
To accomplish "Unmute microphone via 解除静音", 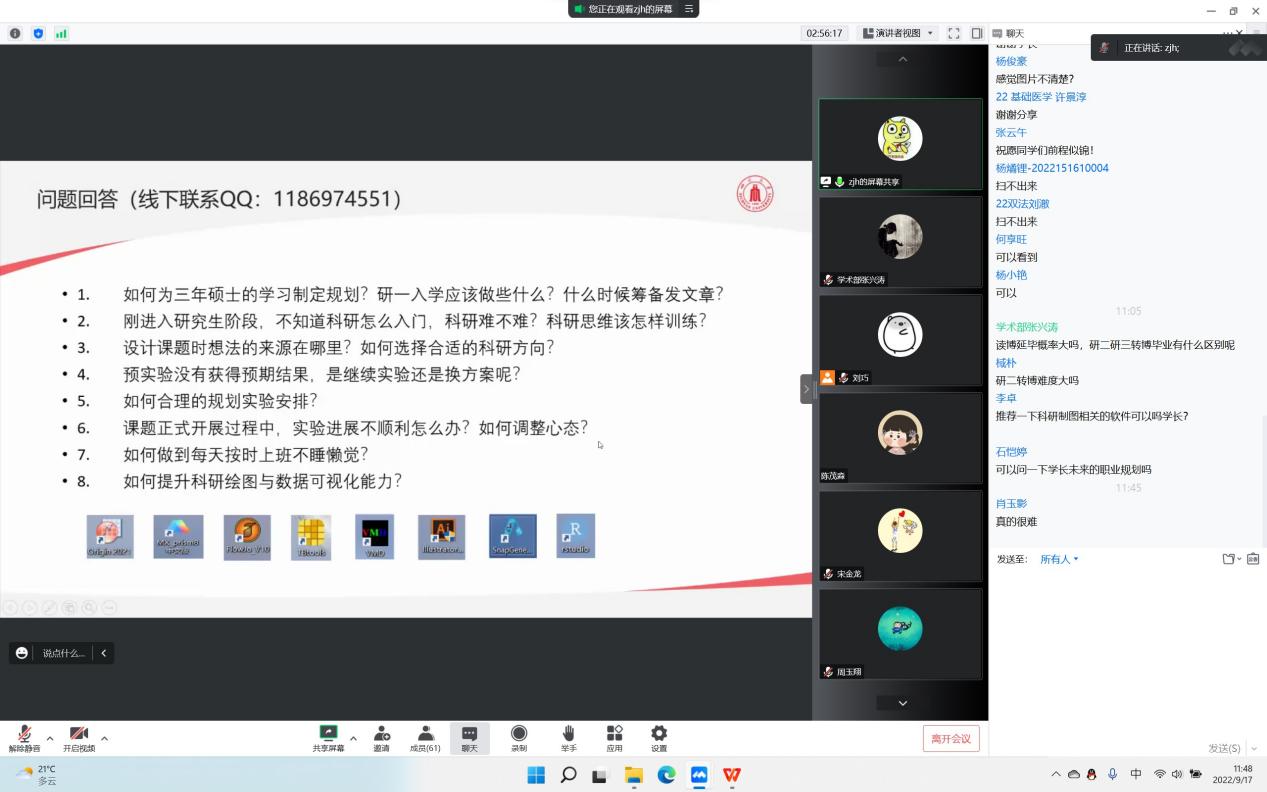I will [x=24, y=738].
